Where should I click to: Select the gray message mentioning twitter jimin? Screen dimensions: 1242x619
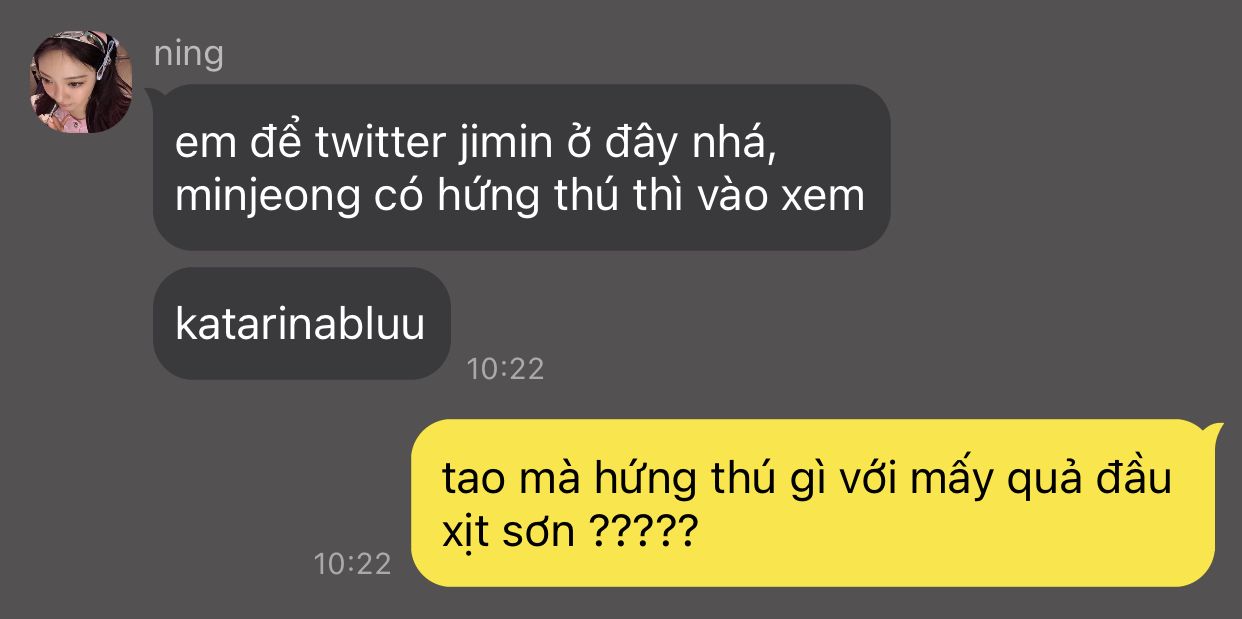tap(521, 167)
